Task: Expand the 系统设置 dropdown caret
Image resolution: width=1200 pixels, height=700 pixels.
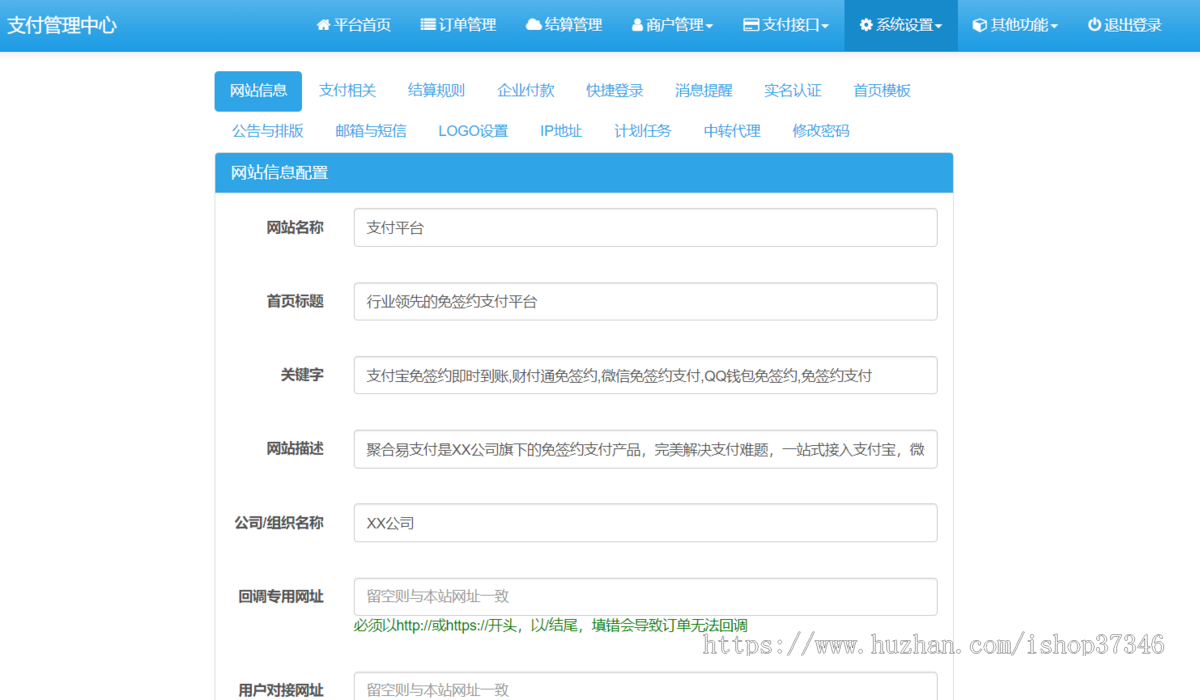Action: (939, 27)
